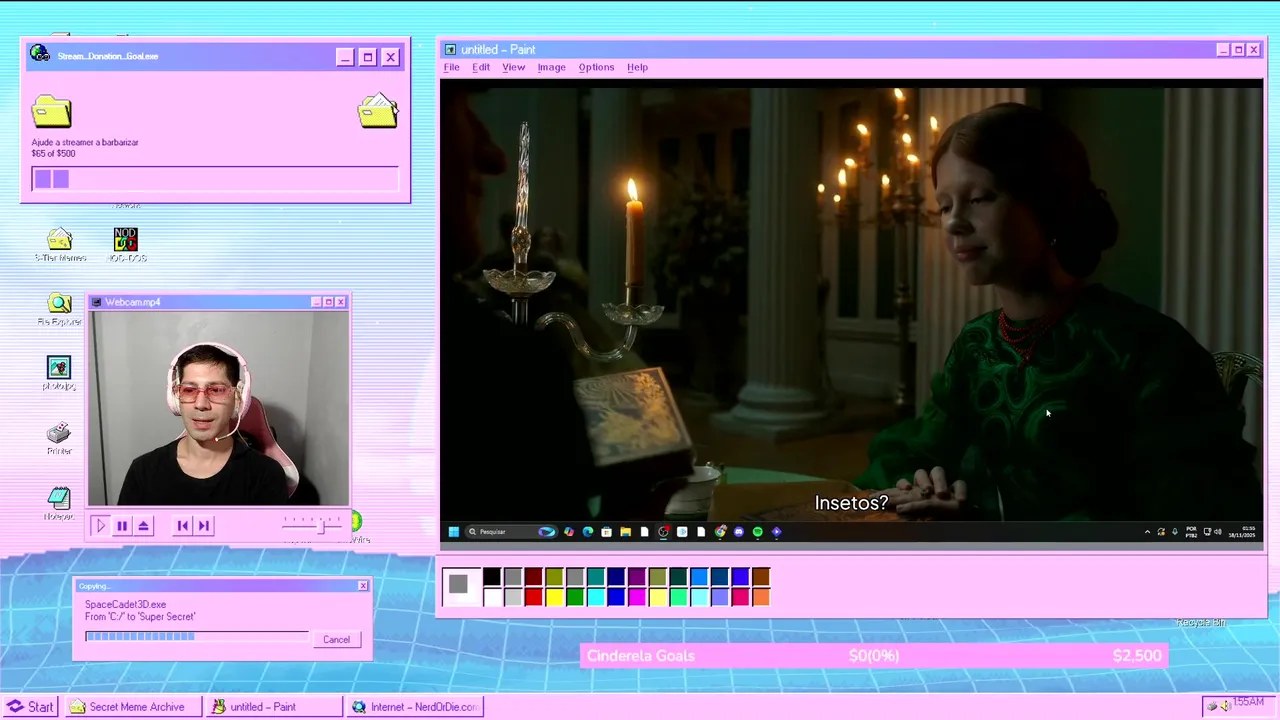
Task: Pick the dark red palette swatch
Action: [x=533, y=576]
